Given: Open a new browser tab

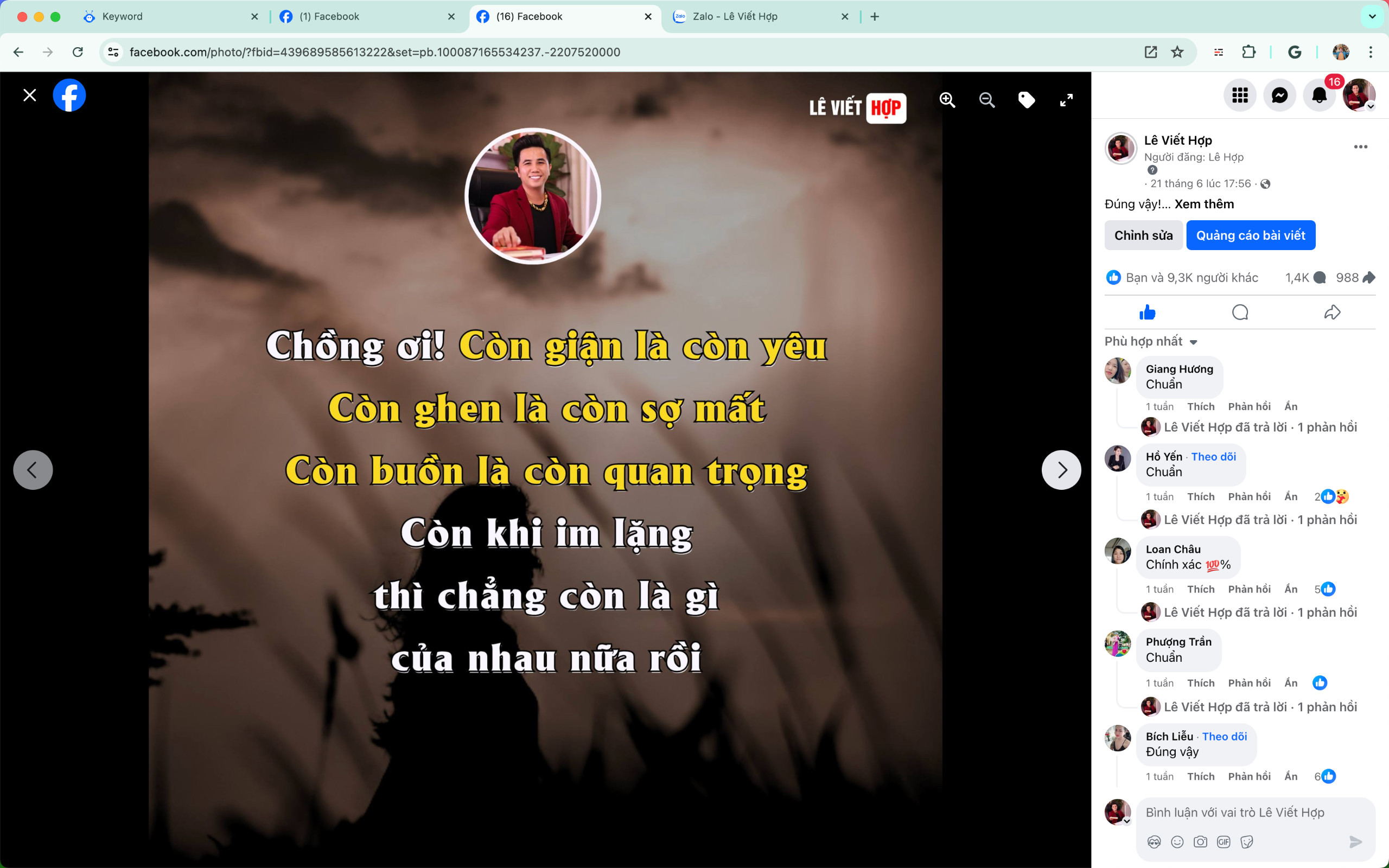Looking at the screenshot, I should coord(875,17).
